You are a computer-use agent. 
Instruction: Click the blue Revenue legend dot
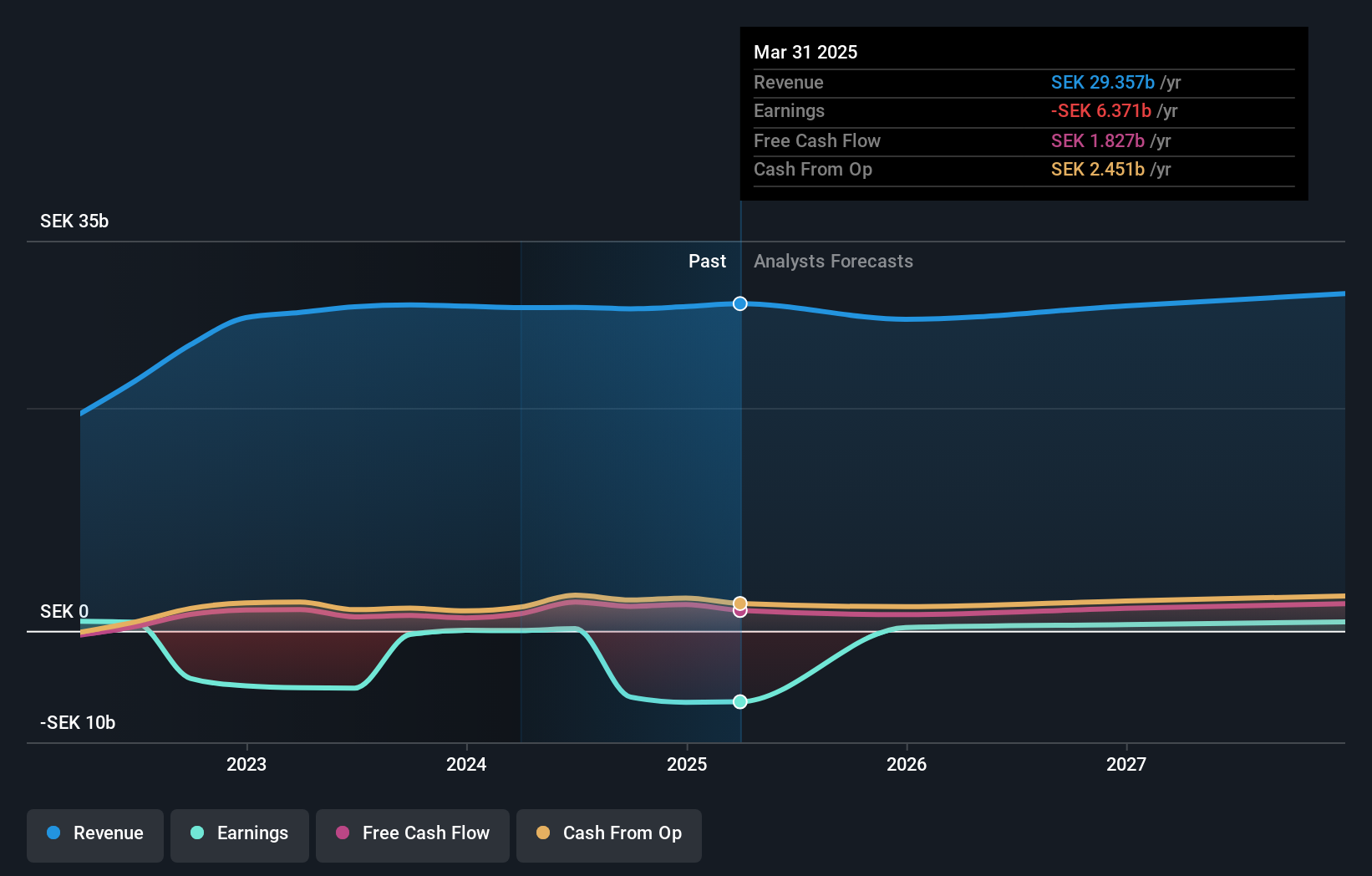53,833
